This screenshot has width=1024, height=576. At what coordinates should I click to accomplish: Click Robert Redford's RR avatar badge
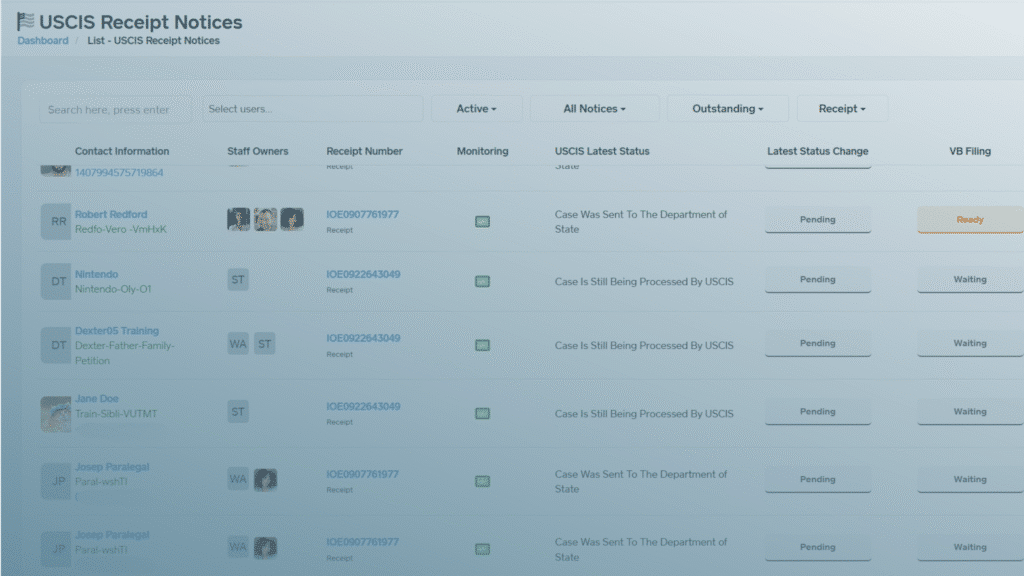56,222
